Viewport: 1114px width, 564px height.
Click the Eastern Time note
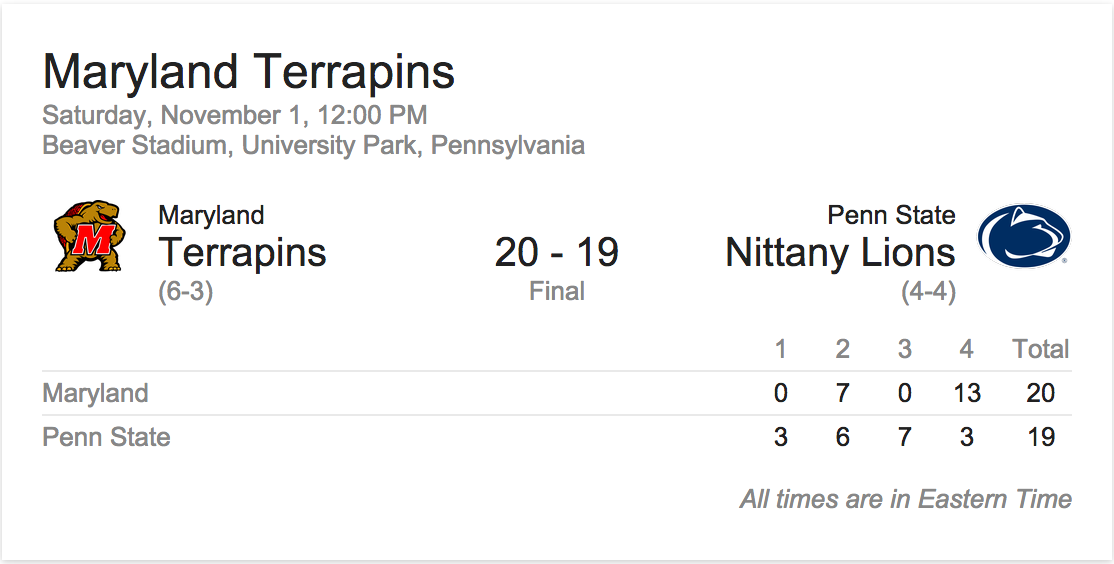(906, 499)
